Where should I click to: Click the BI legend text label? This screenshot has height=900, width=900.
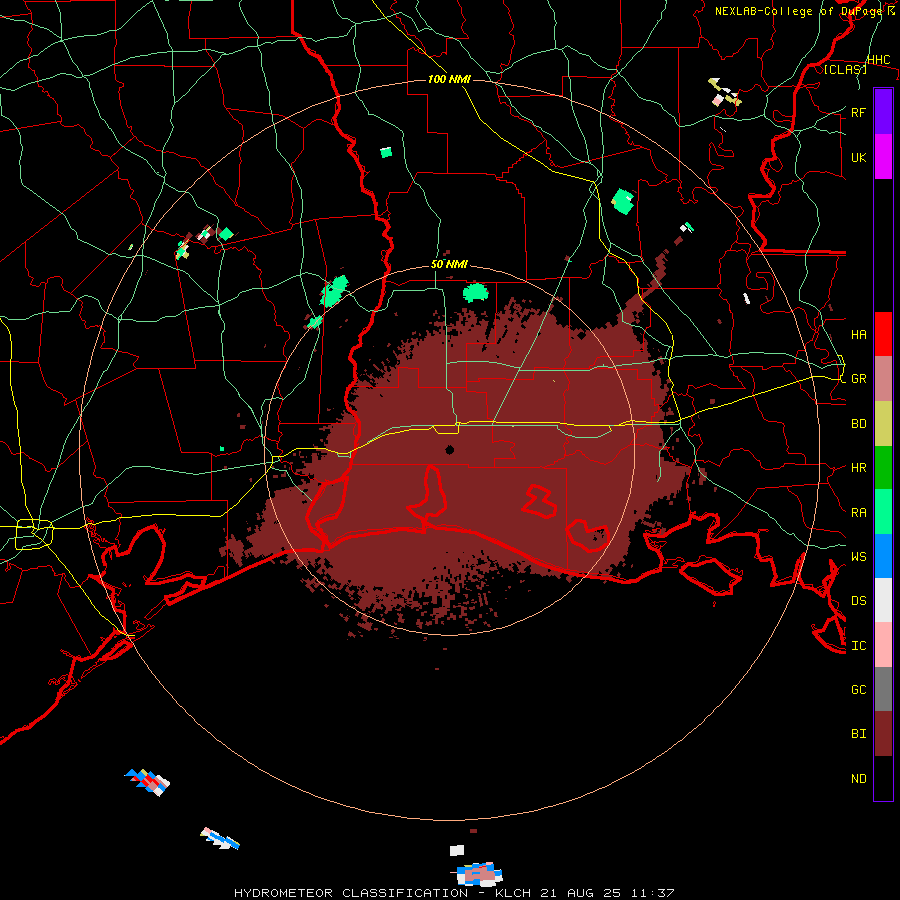[x=858, y=734]
